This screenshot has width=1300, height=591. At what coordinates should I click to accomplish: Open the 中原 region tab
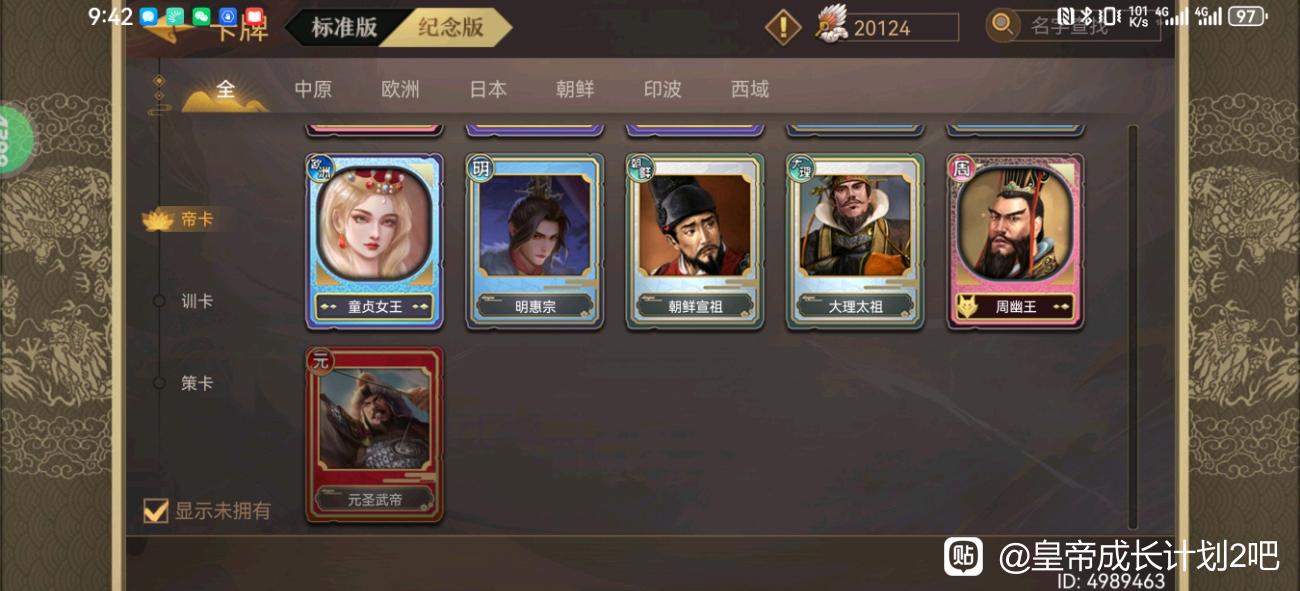313,89
